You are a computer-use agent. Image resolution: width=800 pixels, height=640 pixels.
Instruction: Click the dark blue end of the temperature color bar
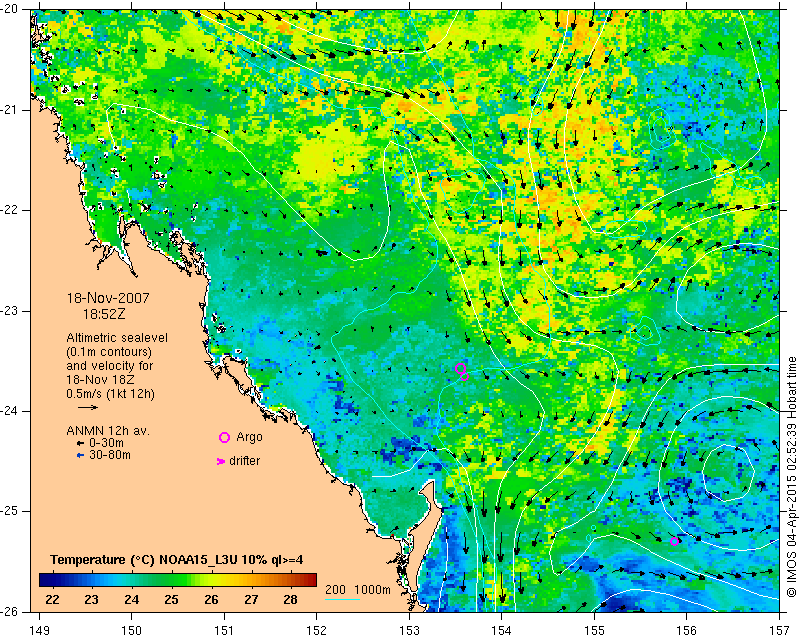46,580
